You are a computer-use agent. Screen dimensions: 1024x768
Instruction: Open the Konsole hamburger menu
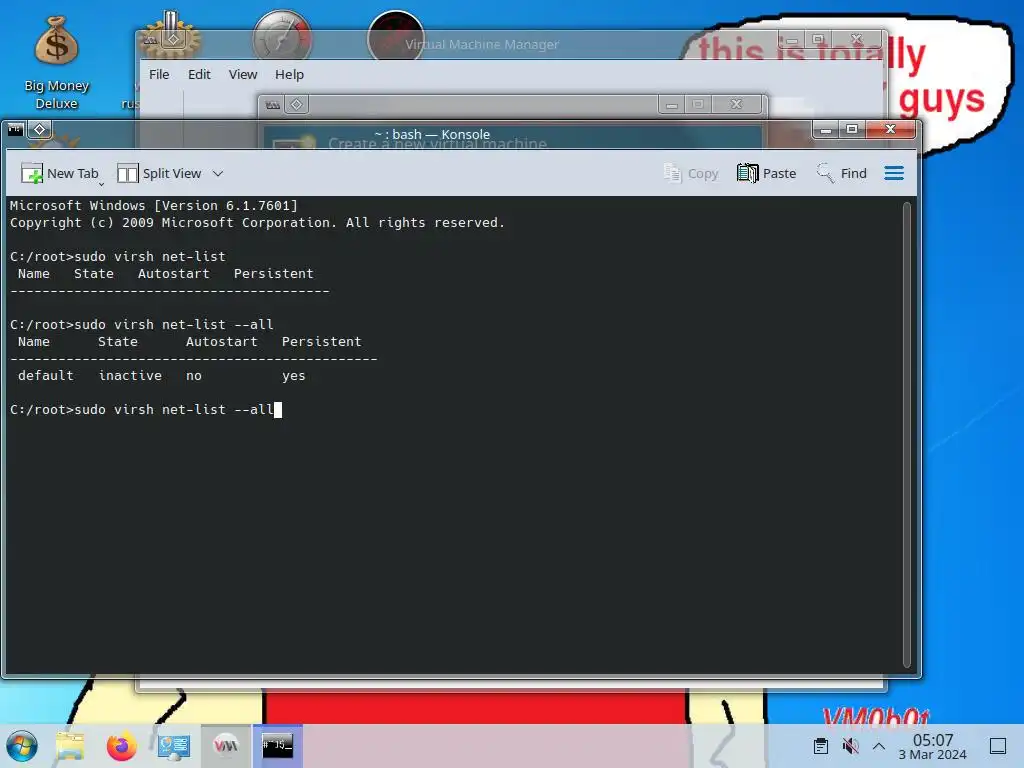coord(894,173)
